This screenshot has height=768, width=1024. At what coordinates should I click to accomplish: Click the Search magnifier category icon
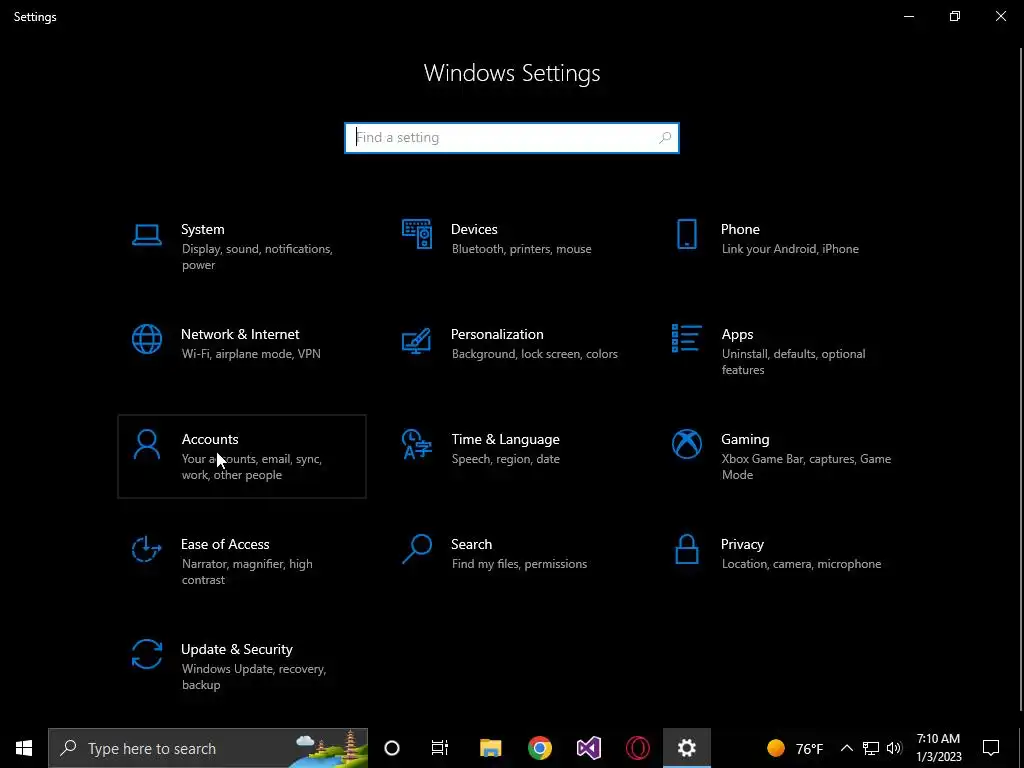coord(417,549)
